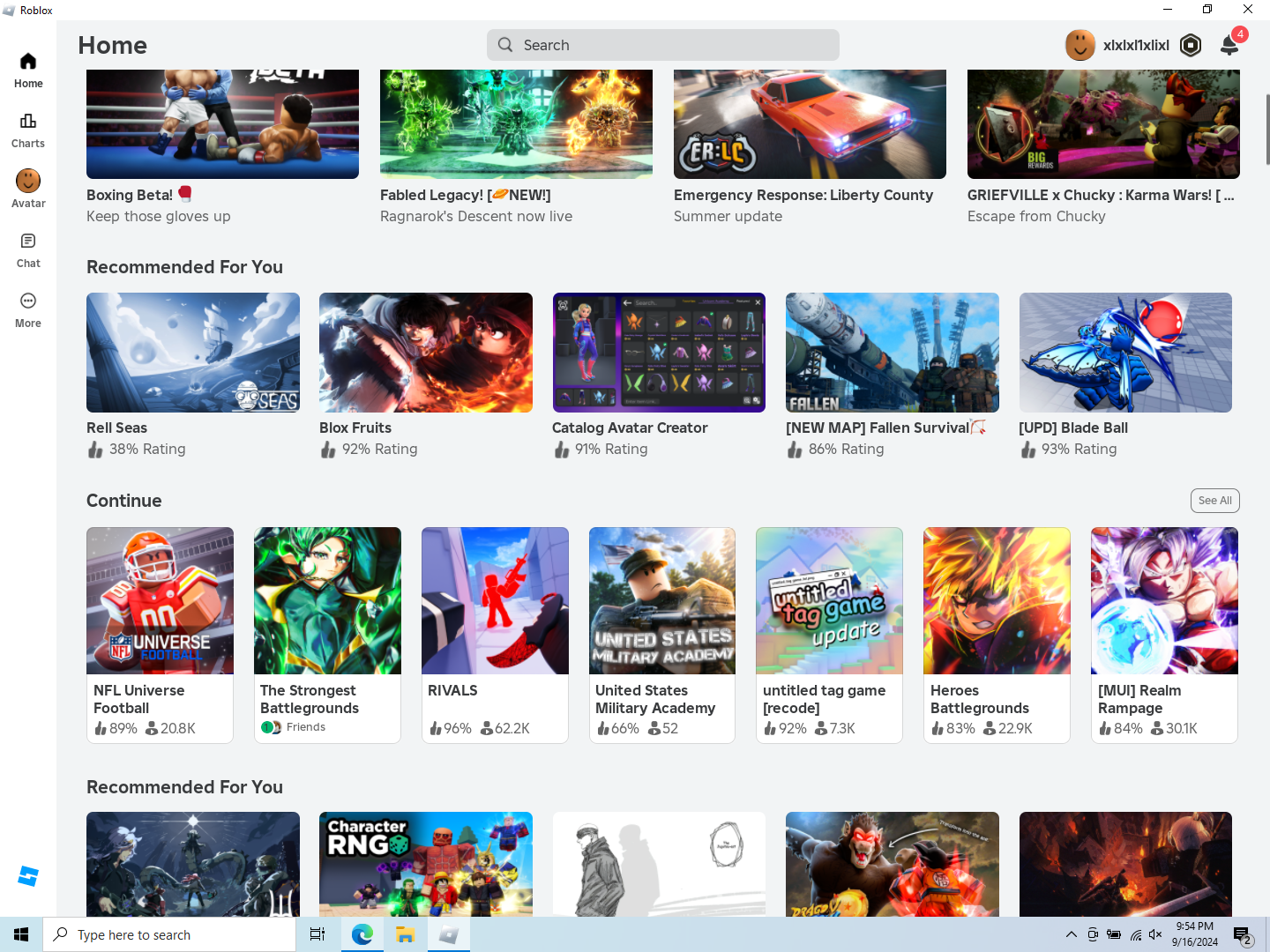
Task: Open the NFL Universe Football thumbnail
Action: click(160, 600)
